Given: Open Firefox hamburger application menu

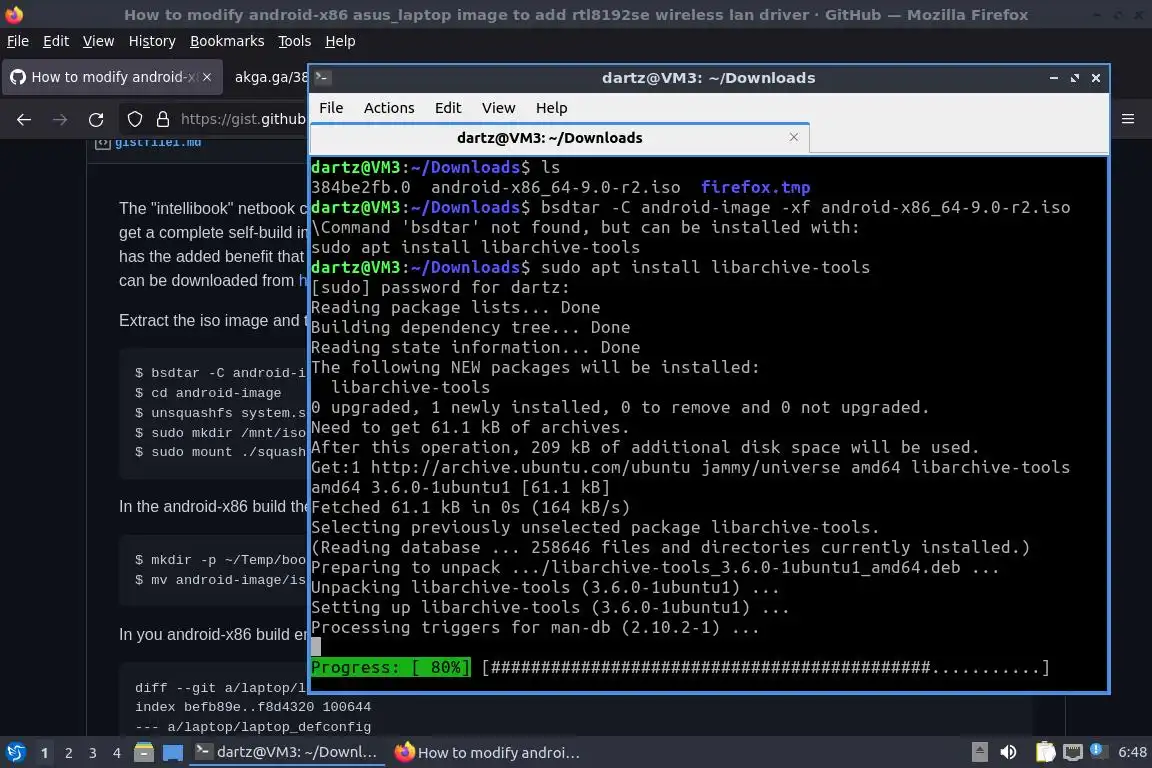Looking at the screenshot, I should (x=1128, y=119).
